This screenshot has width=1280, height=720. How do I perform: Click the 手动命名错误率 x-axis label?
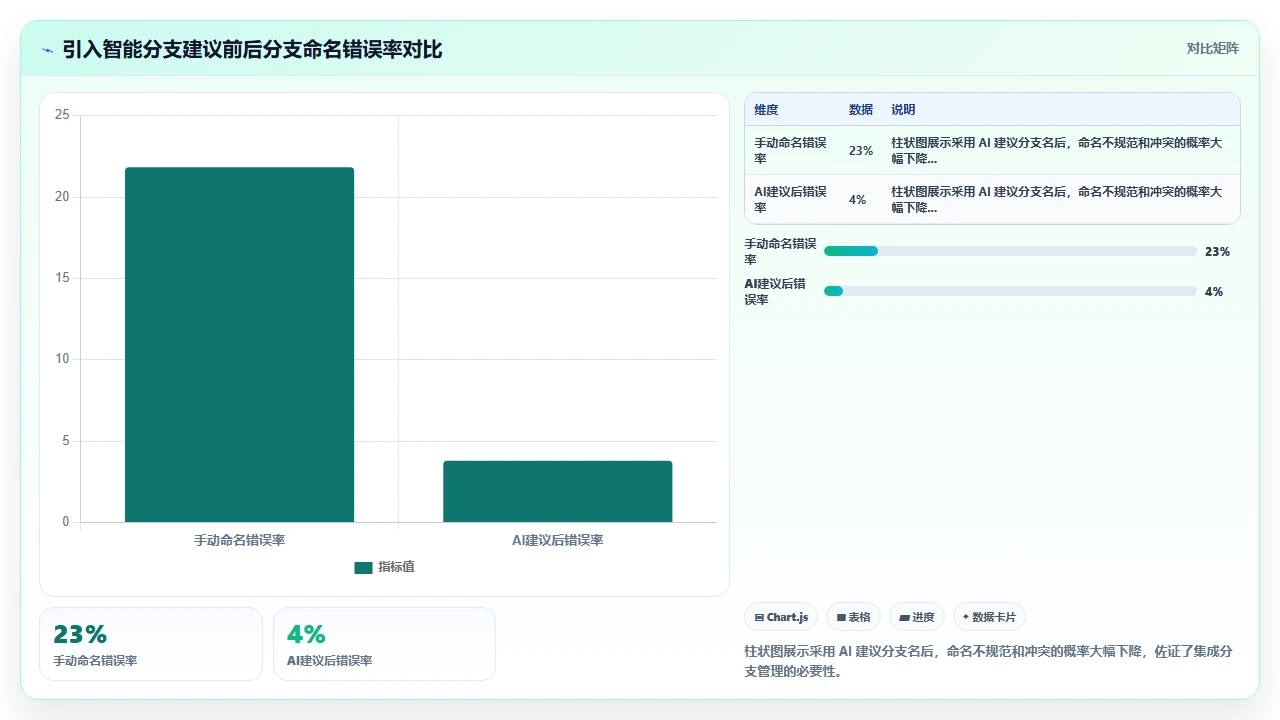point(239,540)
